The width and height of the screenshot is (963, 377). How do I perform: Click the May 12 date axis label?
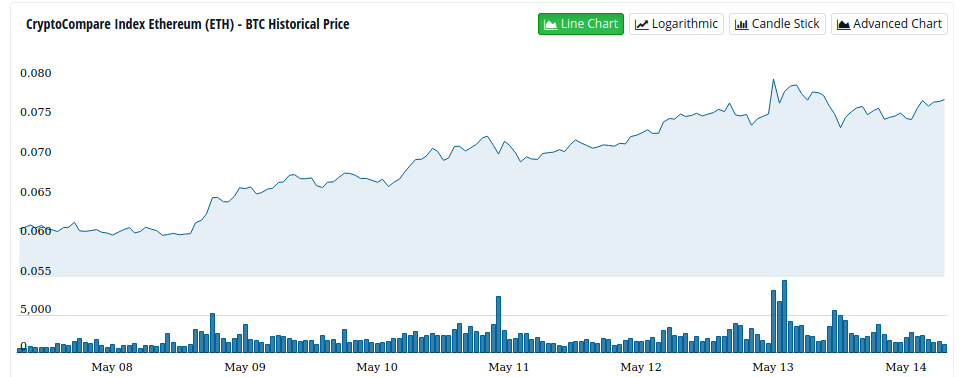point(641,368)
